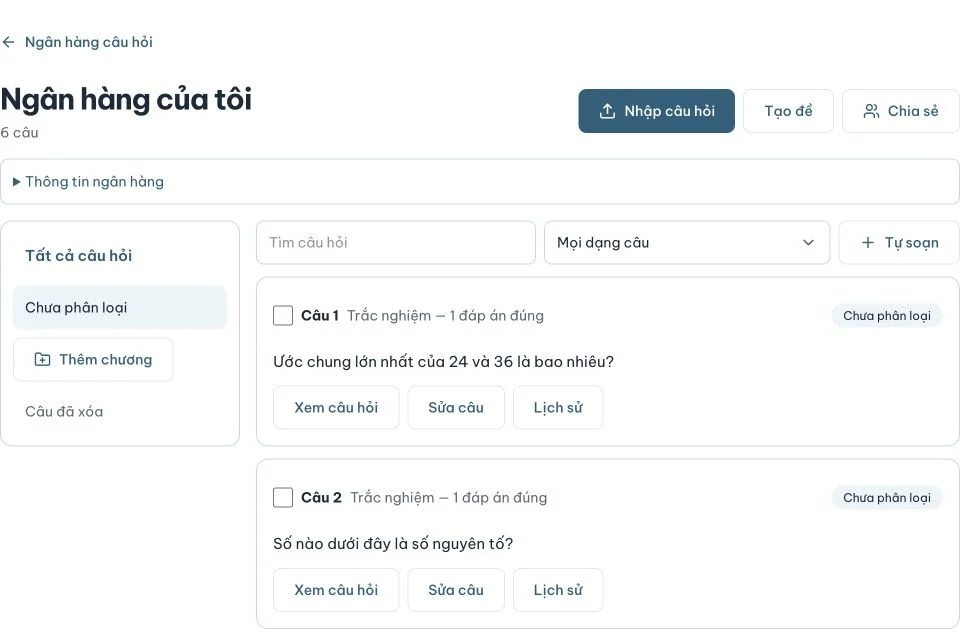Click the question text about số nguyên tố
960x640 pixels.
coord(393,543)
